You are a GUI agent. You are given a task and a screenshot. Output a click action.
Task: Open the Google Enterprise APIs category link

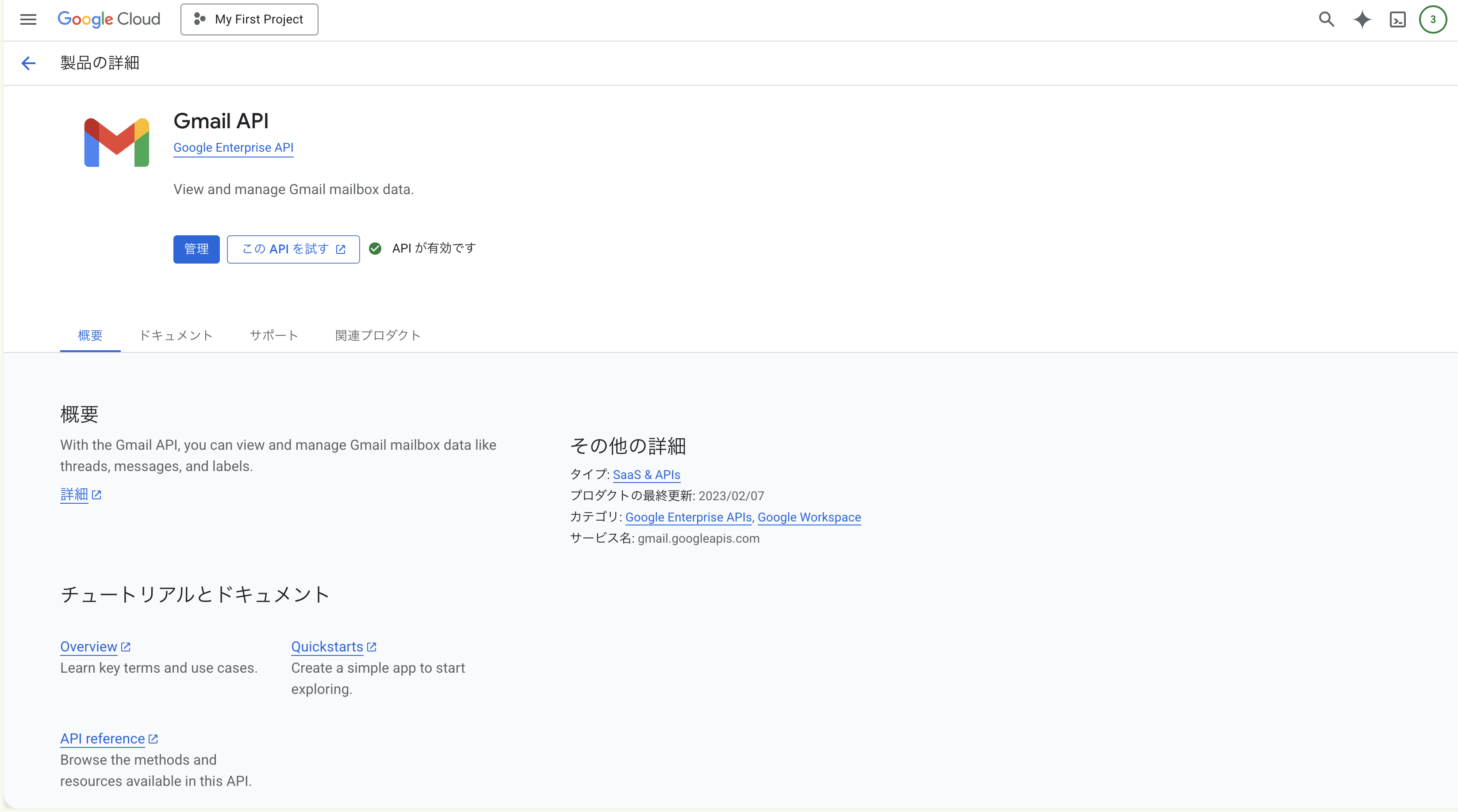688,517
